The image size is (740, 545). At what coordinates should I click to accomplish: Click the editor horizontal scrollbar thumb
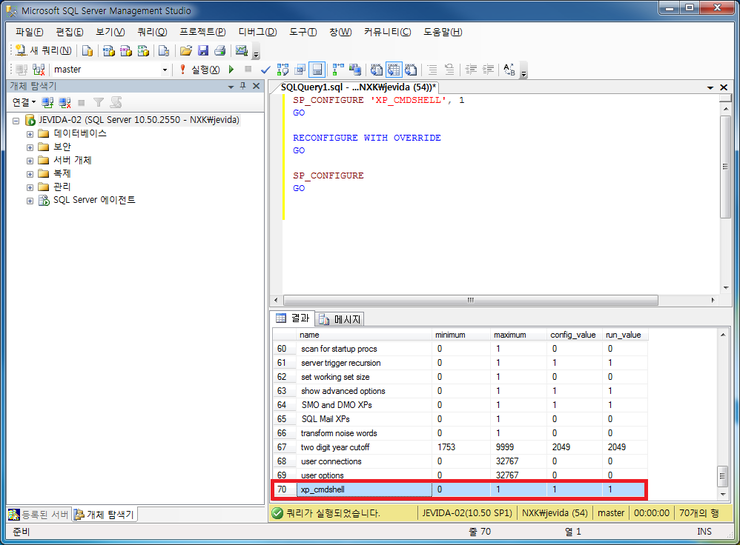pos(471,300)
